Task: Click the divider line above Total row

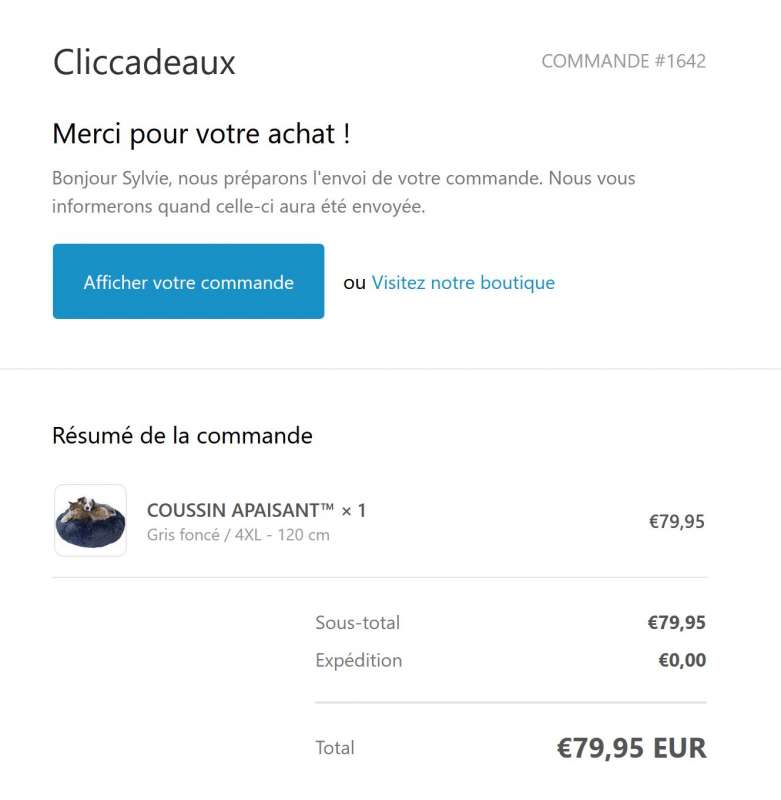Action: click(511, 703)
